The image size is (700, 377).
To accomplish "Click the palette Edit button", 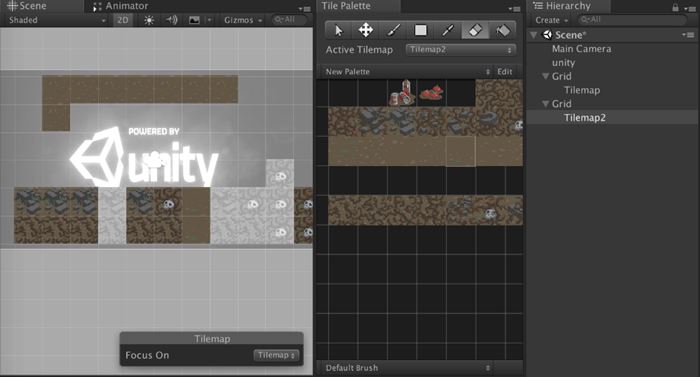I will click(505, 71).
